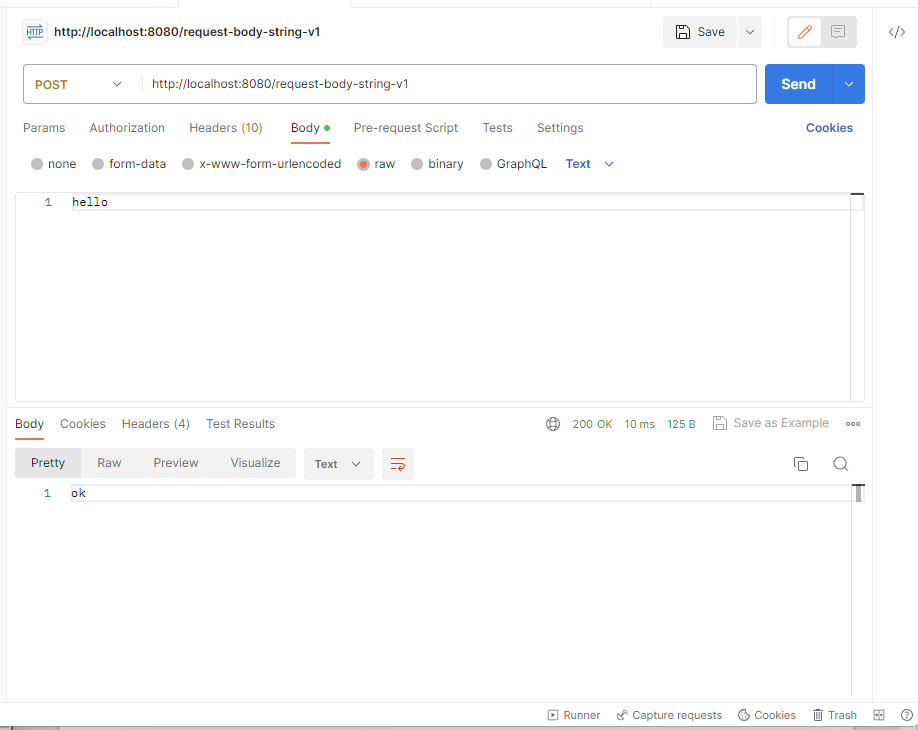Click the request URL input field
This screenshot has height=730, width=918.
[x=448, y=84]
